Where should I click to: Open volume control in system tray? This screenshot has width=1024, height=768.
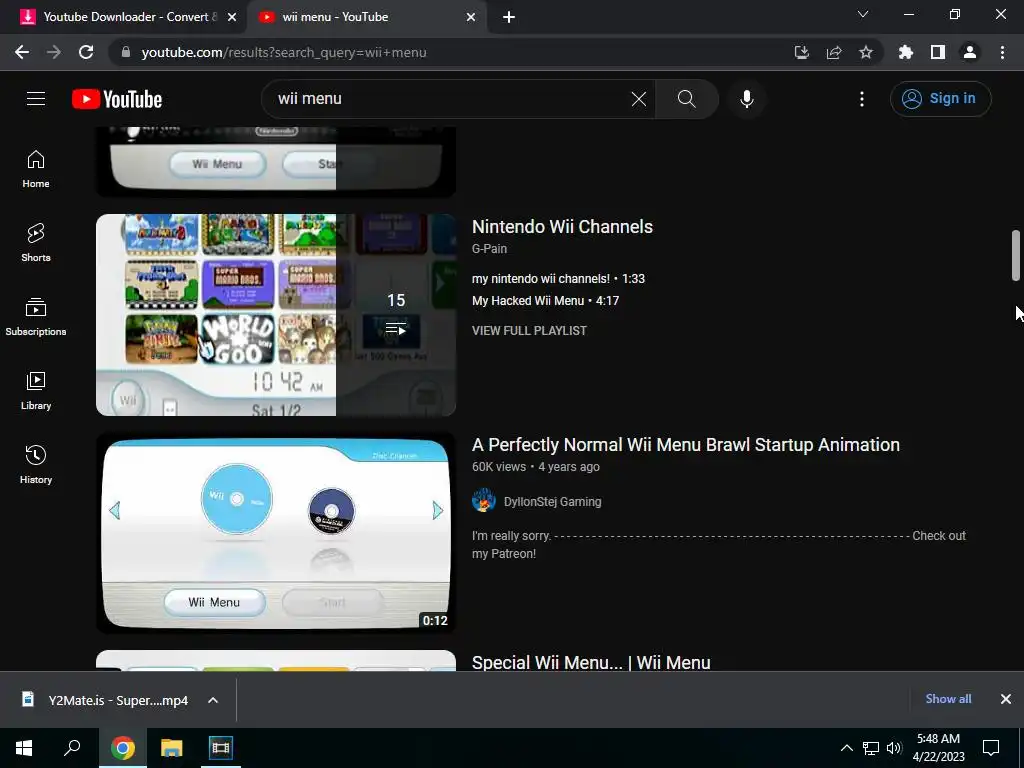coord(894,748)
